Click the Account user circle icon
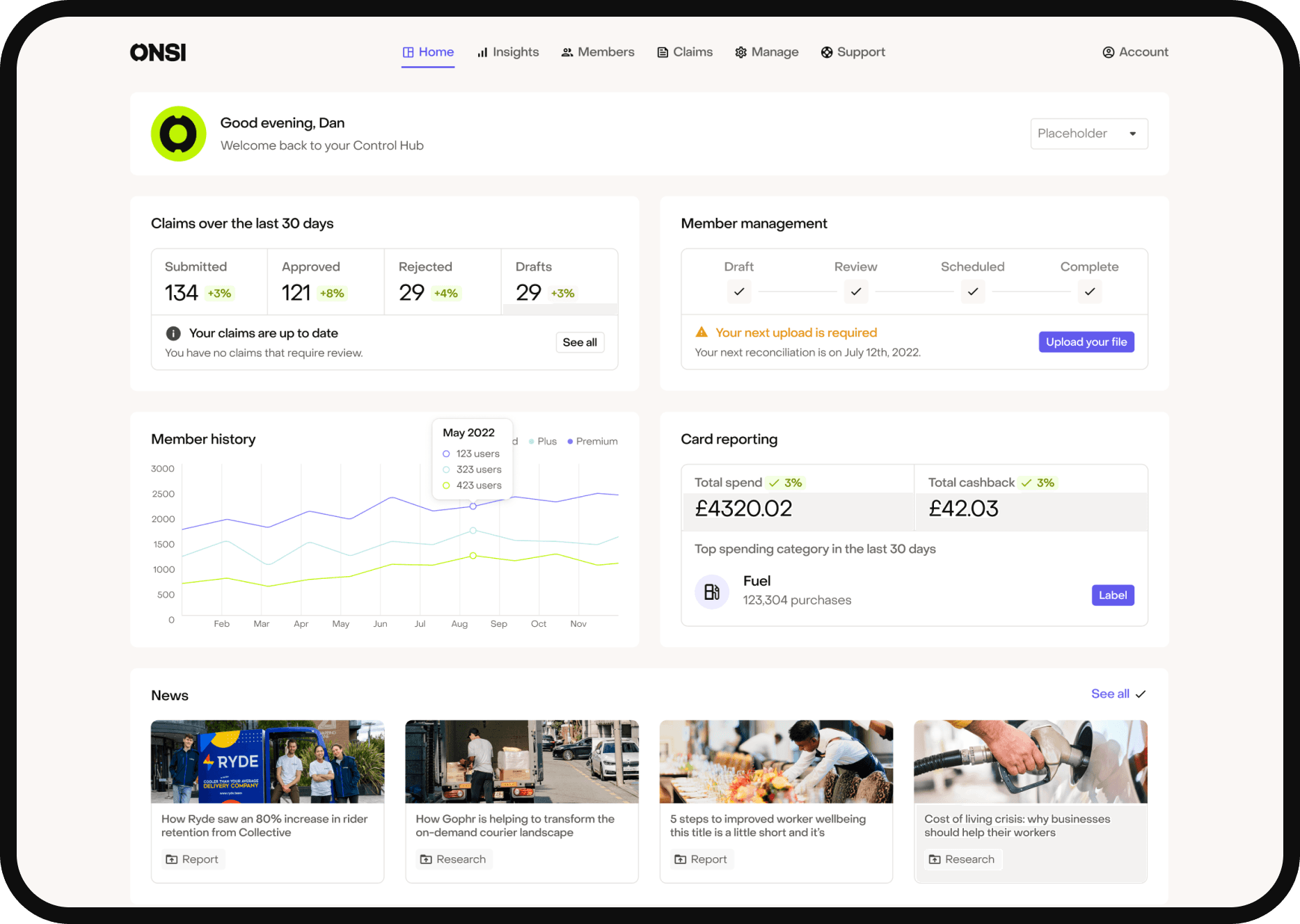 click(x=1109, y=52)
